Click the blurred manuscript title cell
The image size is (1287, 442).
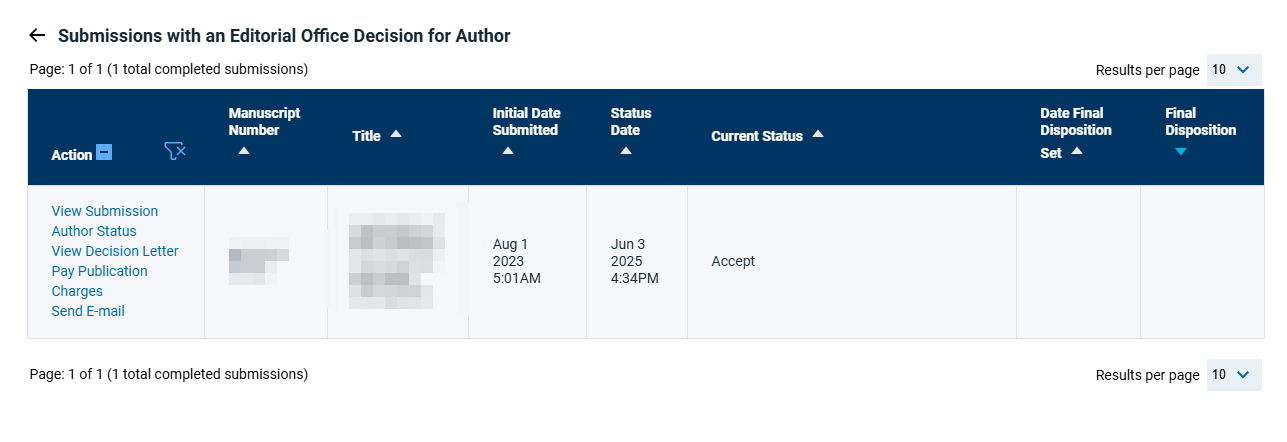point(397,262)
